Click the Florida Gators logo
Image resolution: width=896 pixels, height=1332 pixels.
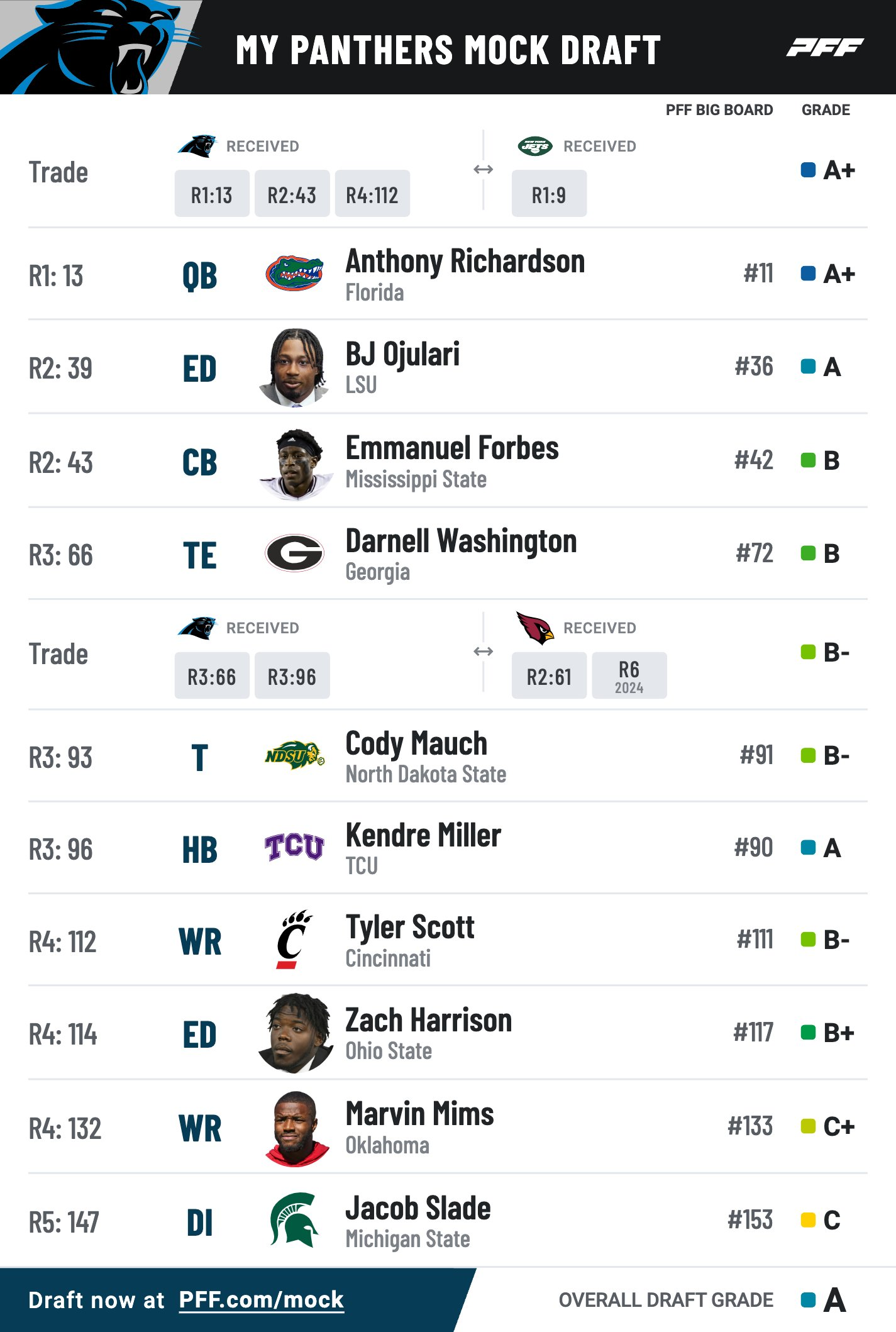[x=294, y=274]
